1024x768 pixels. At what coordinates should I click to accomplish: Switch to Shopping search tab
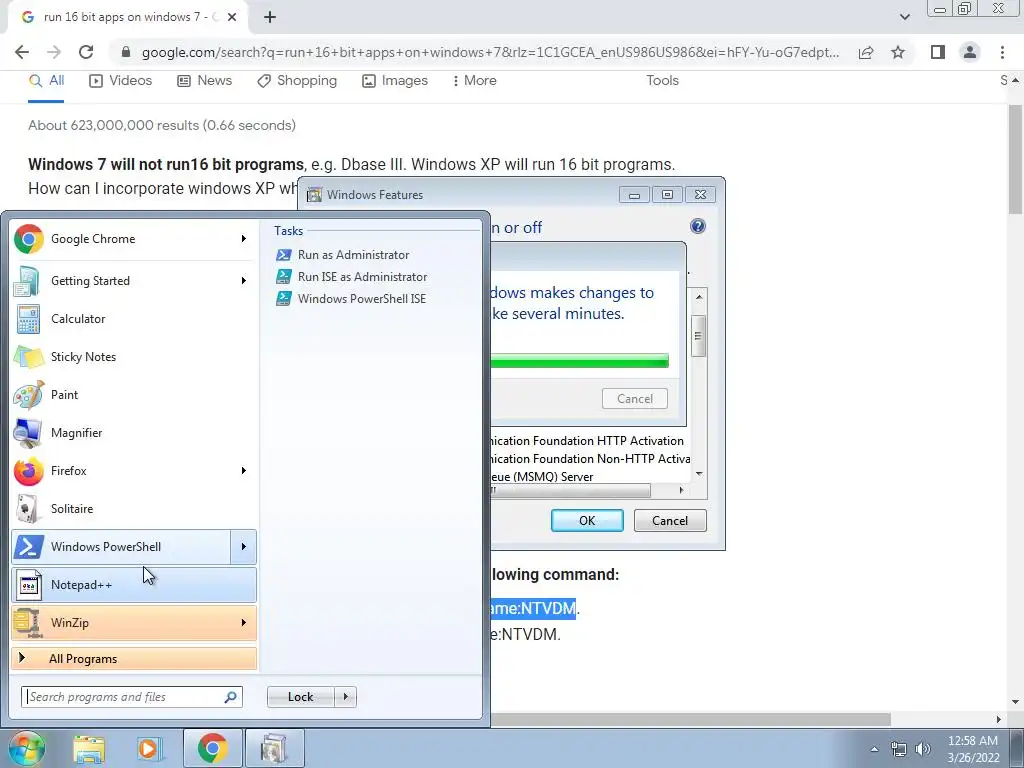pyautogui.click(x=297, y=80)
